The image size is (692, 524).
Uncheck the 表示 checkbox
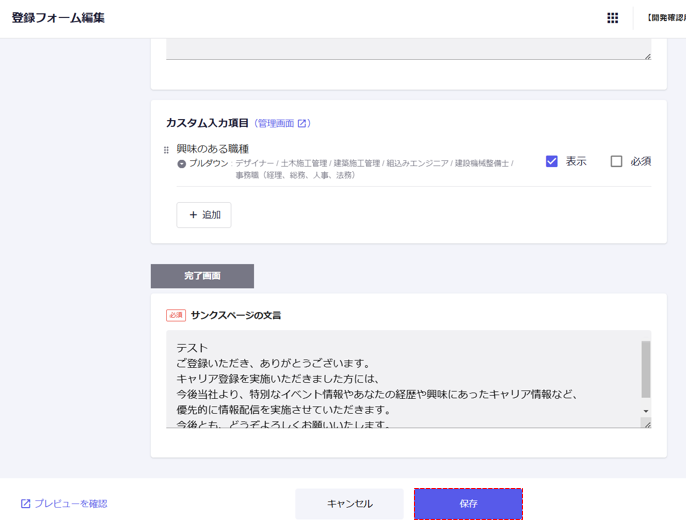(x=551, y=161)
